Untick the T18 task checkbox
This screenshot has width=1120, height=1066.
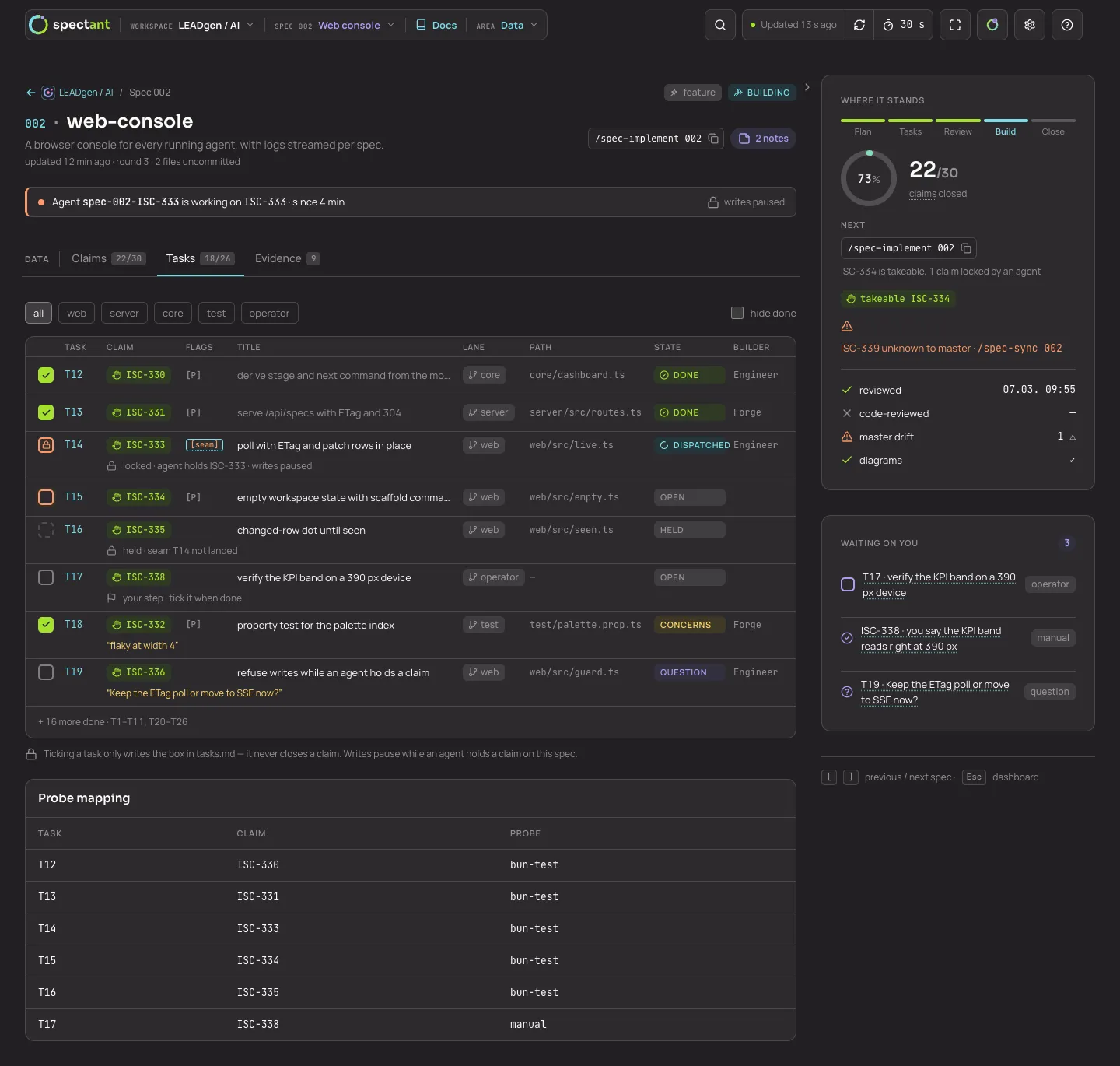coord(46,625)
